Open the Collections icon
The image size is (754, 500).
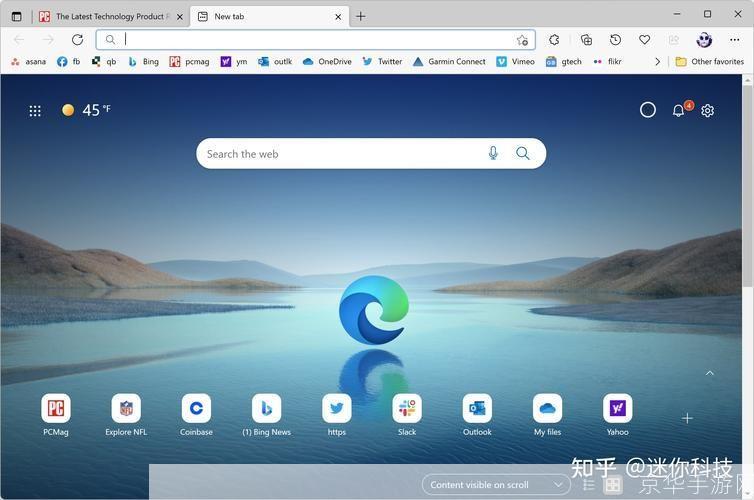pos(586,40)
